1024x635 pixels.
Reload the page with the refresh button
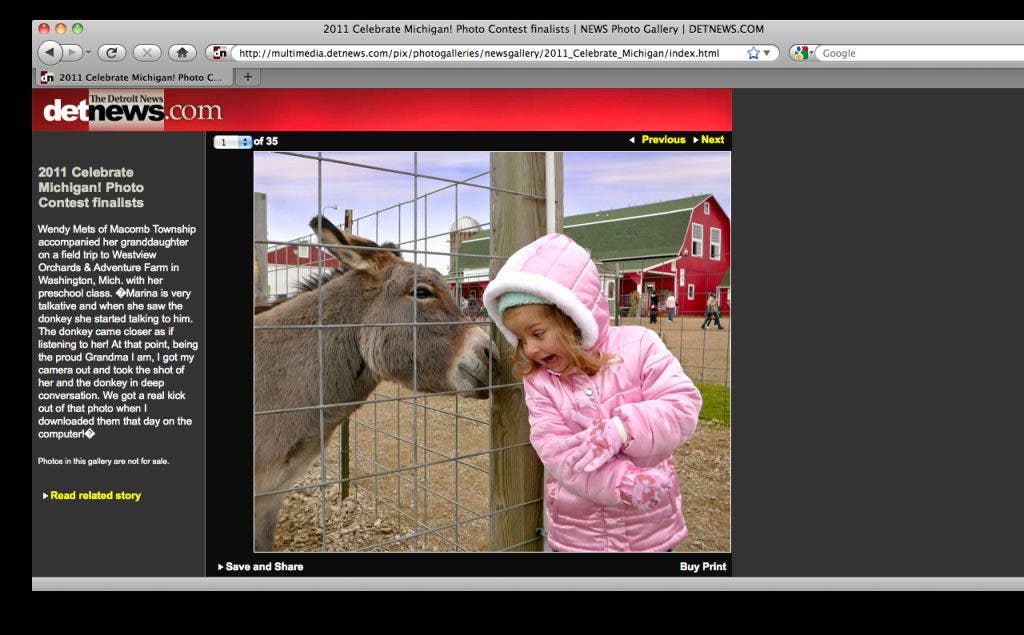point(111,52)
